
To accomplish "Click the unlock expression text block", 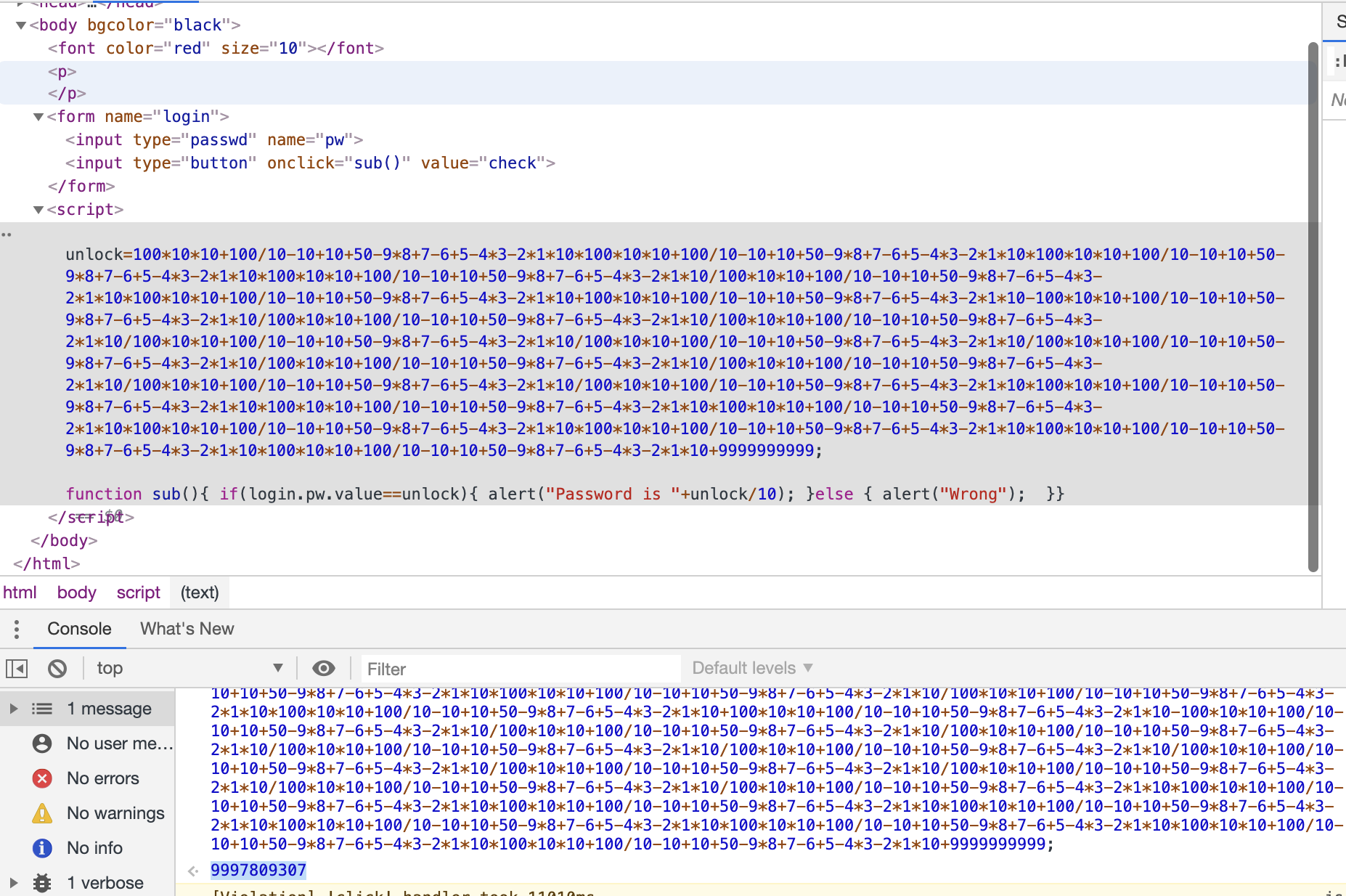I will click(x=675, y=352).
